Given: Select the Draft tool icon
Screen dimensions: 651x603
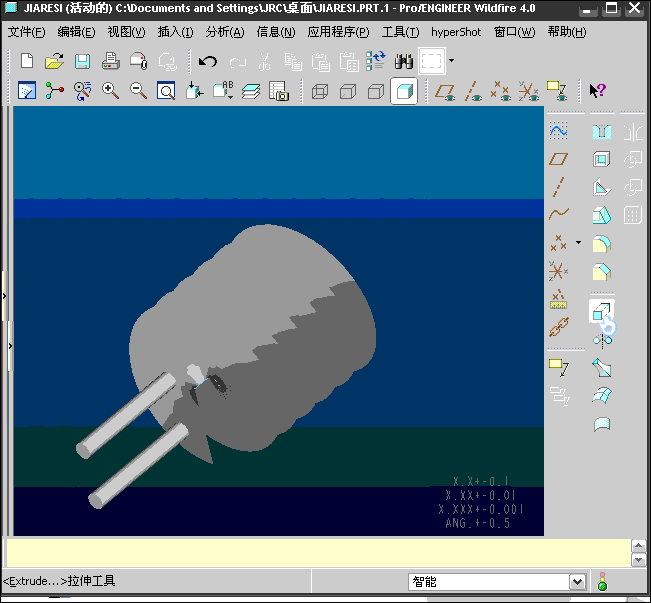Looking at the screenshot, I should [602, 215].
